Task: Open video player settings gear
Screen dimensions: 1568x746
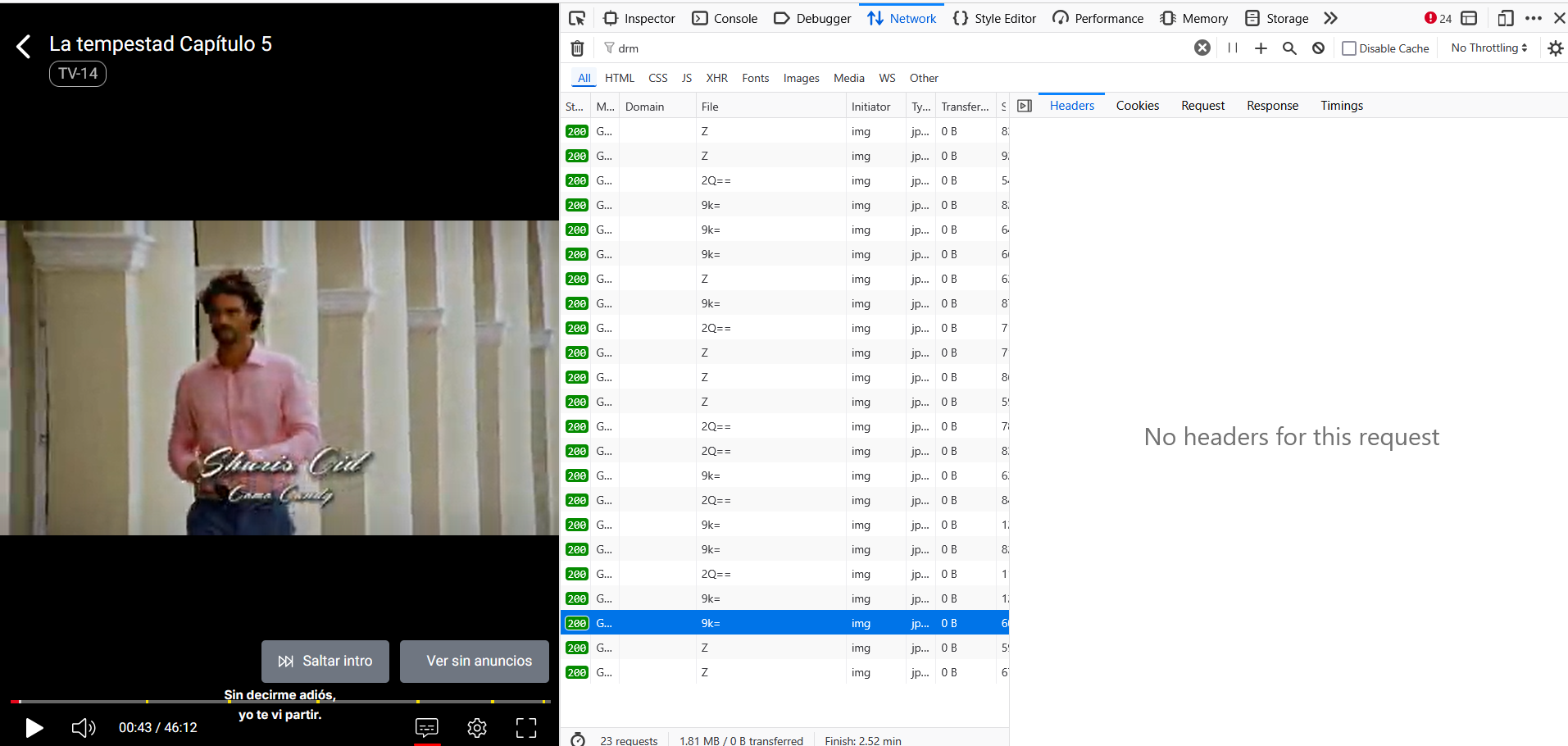Action: (477, 727)
